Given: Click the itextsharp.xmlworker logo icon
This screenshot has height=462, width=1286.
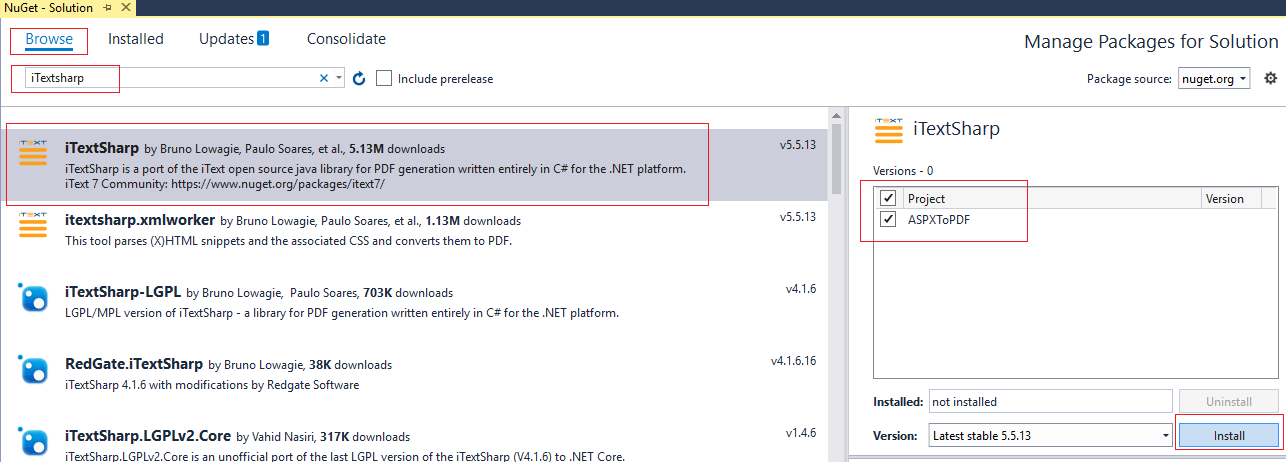Looking at the screenshot, I should coord(33,226).
